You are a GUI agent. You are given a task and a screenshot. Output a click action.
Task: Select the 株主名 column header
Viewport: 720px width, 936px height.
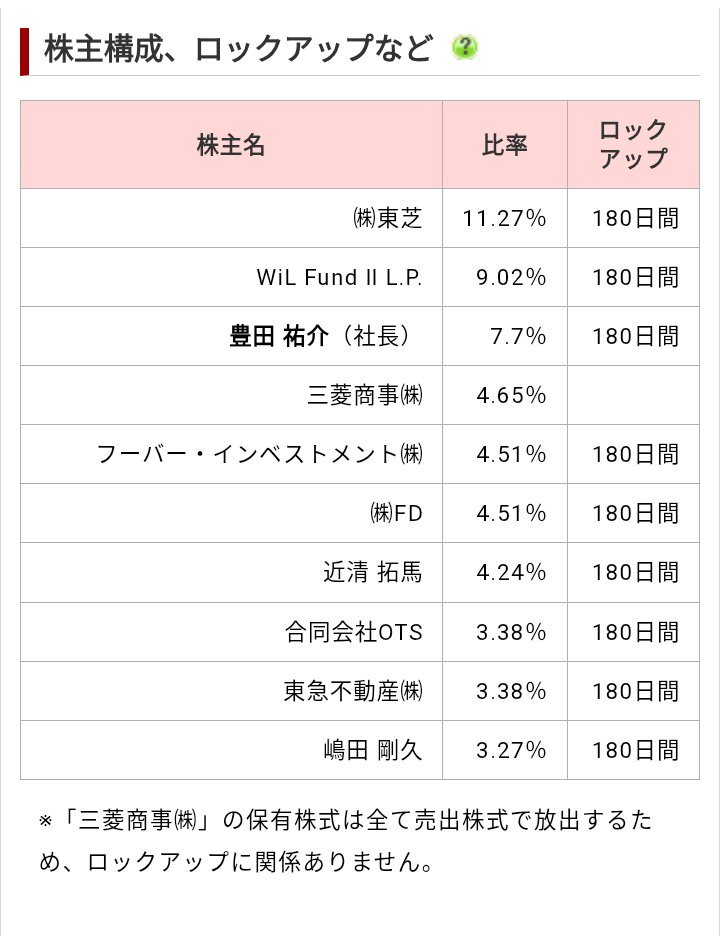231,144
